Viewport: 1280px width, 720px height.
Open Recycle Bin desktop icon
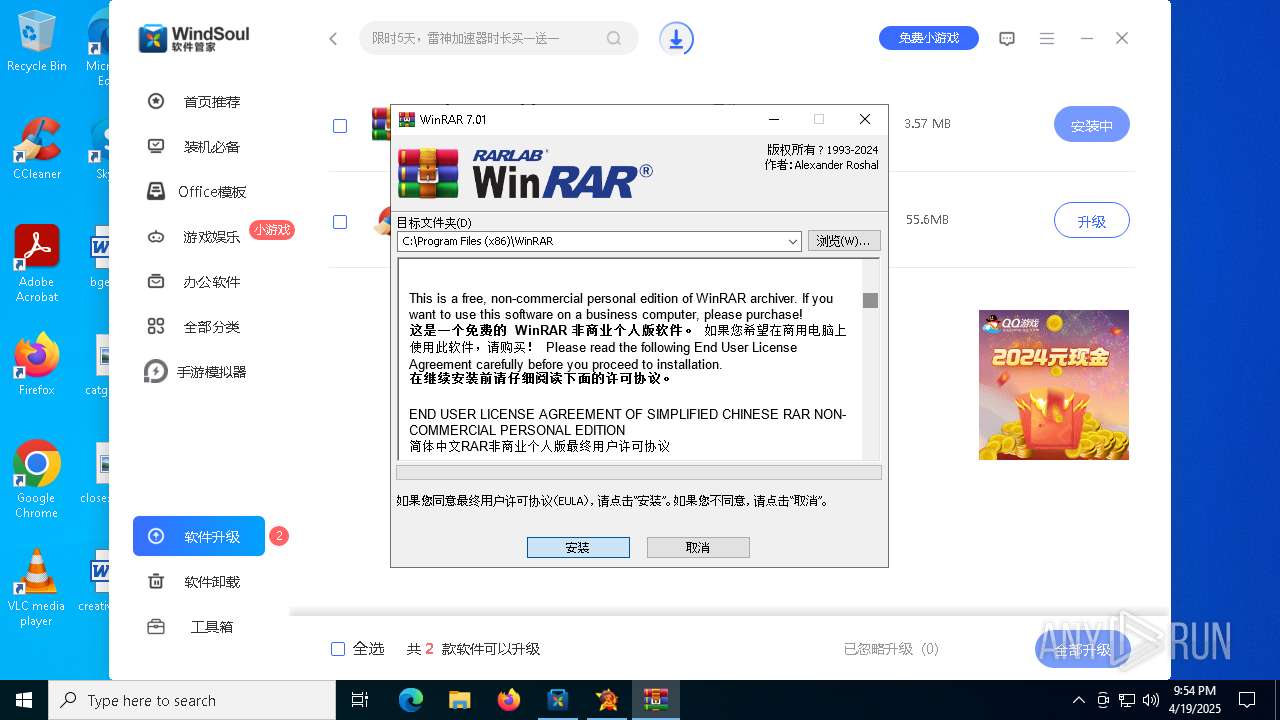coord(37,42)
